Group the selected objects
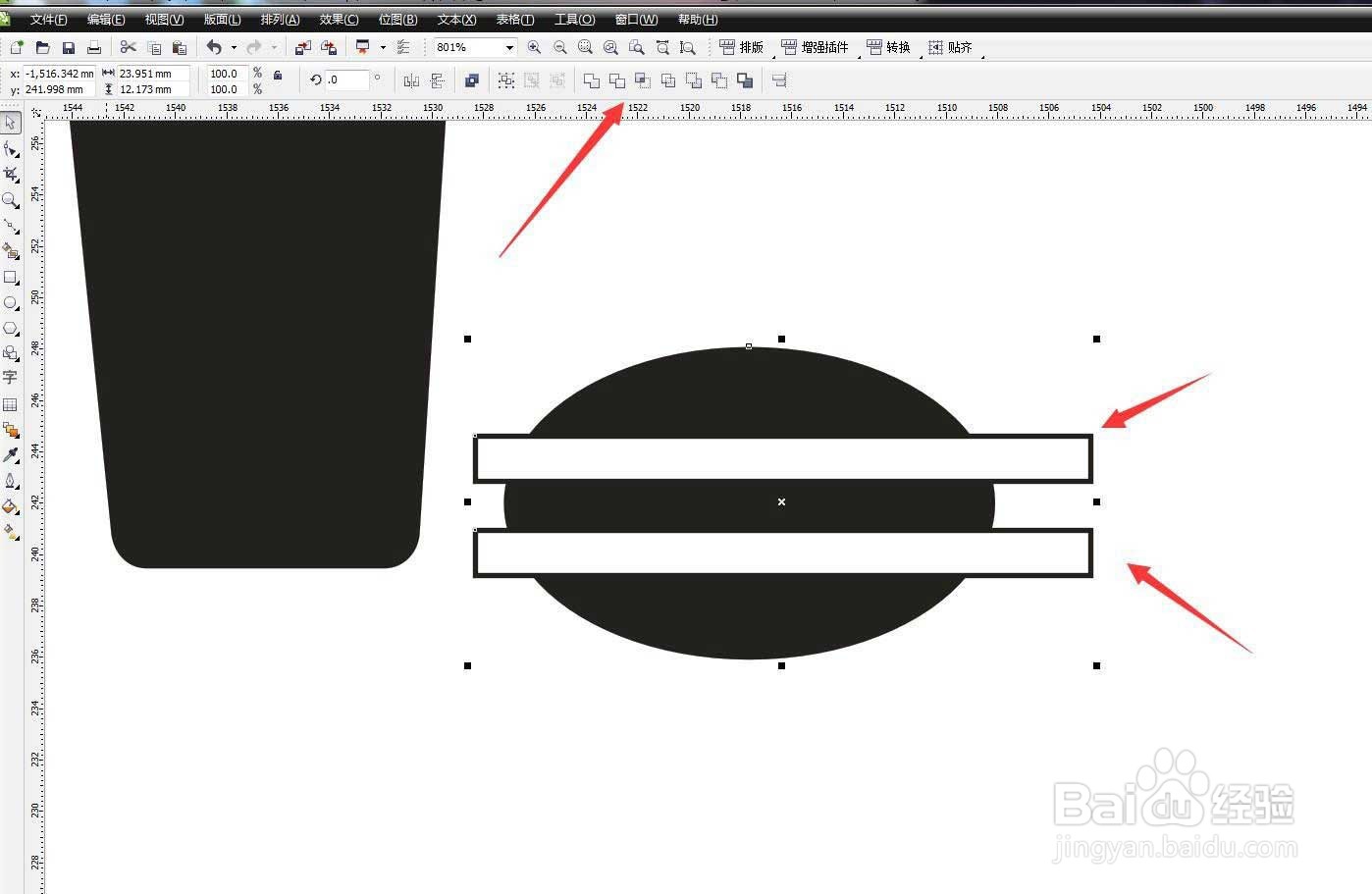This screenshot has width=1372, height=894. pos(505,80)
